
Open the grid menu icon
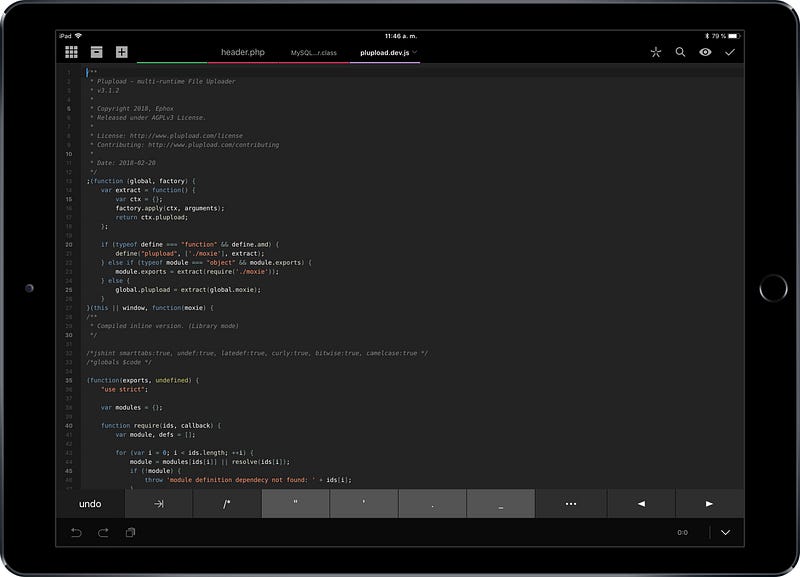72,52
